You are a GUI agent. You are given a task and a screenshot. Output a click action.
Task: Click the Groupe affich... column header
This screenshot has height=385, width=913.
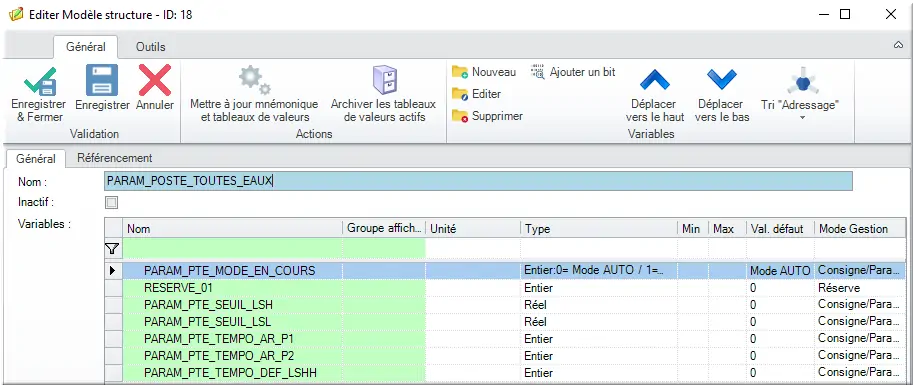(x=384, y=229)
